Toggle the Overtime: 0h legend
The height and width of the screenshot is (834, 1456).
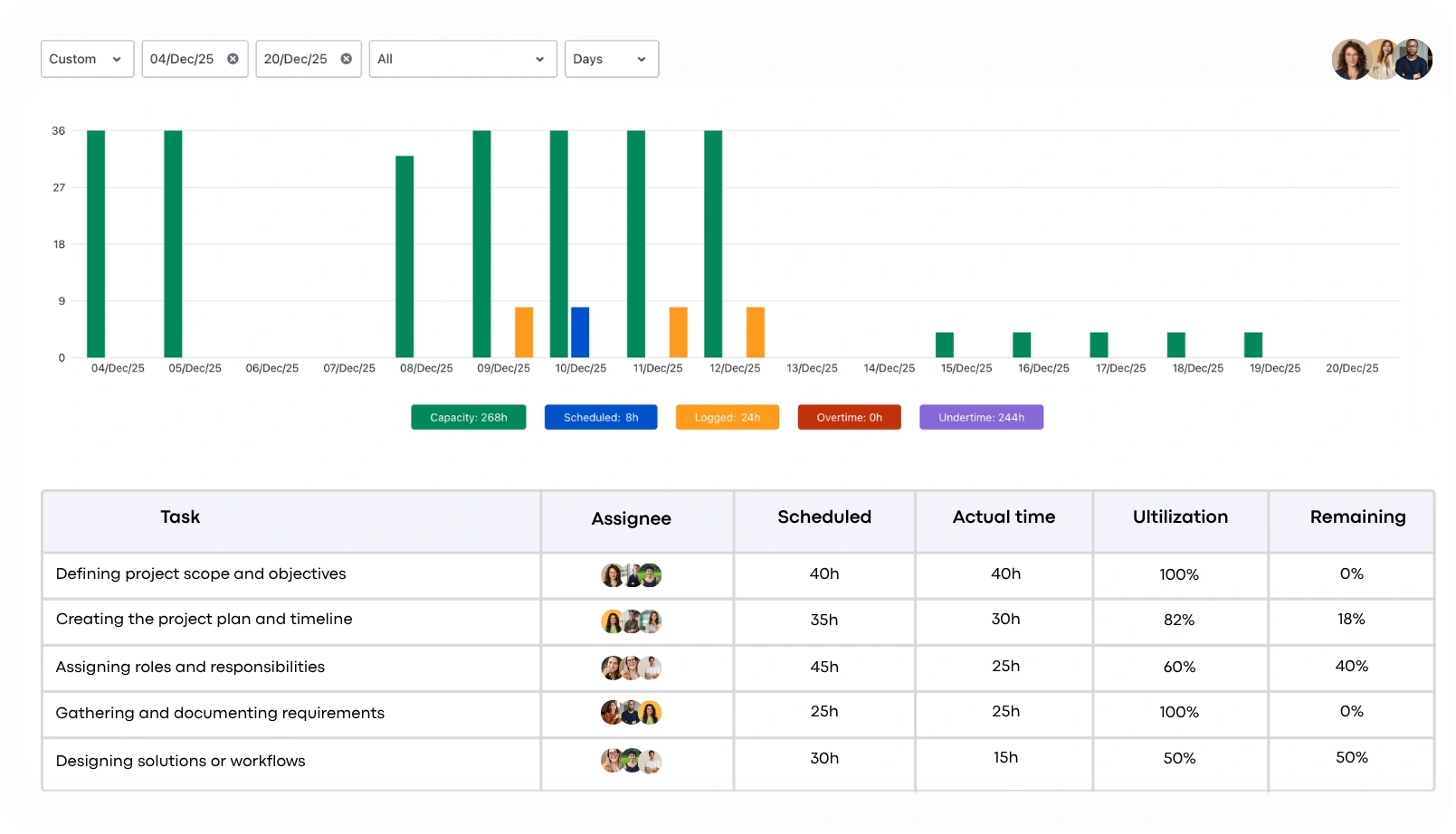pos(849,417)
